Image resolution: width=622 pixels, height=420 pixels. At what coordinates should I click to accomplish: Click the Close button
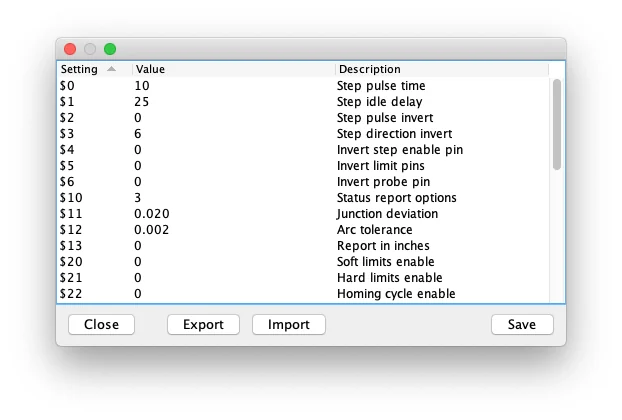click(x=101, y=324)
